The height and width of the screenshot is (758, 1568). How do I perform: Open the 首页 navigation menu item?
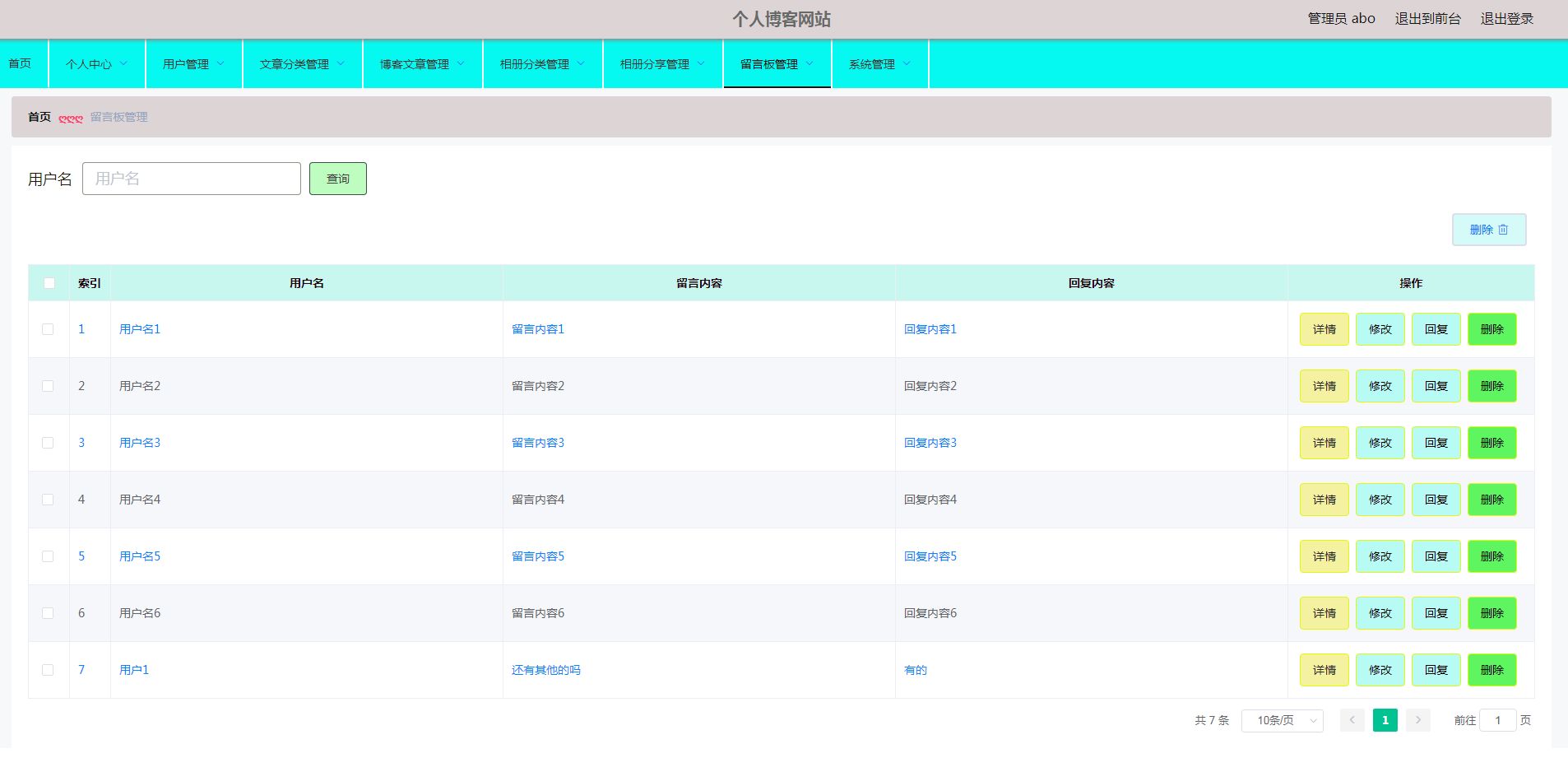click(x=20, y=63)
